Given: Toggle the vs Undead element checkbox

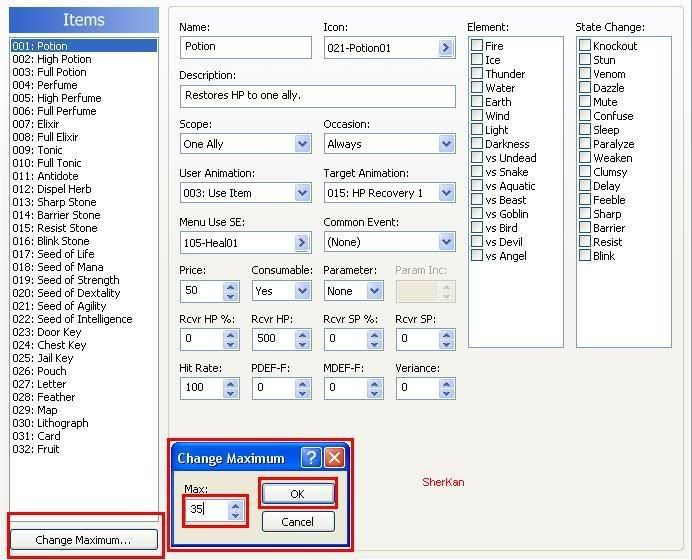Looking at the screenshot, I should 478,158.
